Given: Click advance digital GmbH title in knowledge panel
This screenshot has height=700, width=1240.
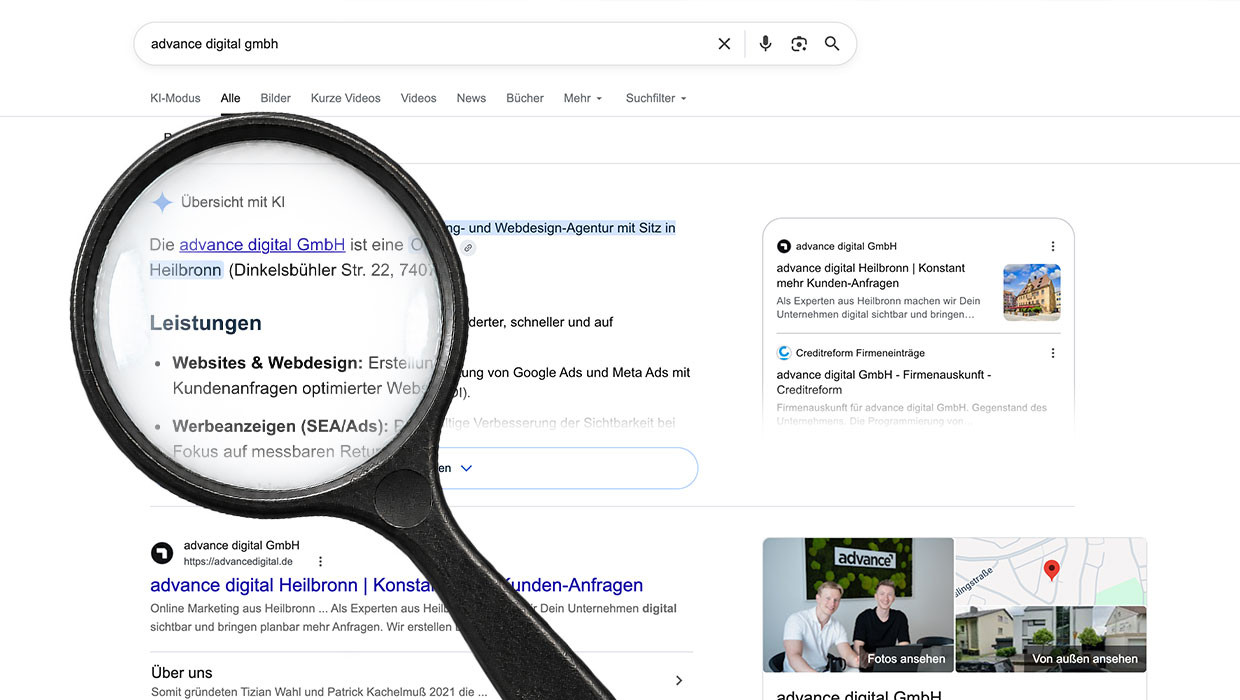Looking at the screenshot, I should [859, 694].
